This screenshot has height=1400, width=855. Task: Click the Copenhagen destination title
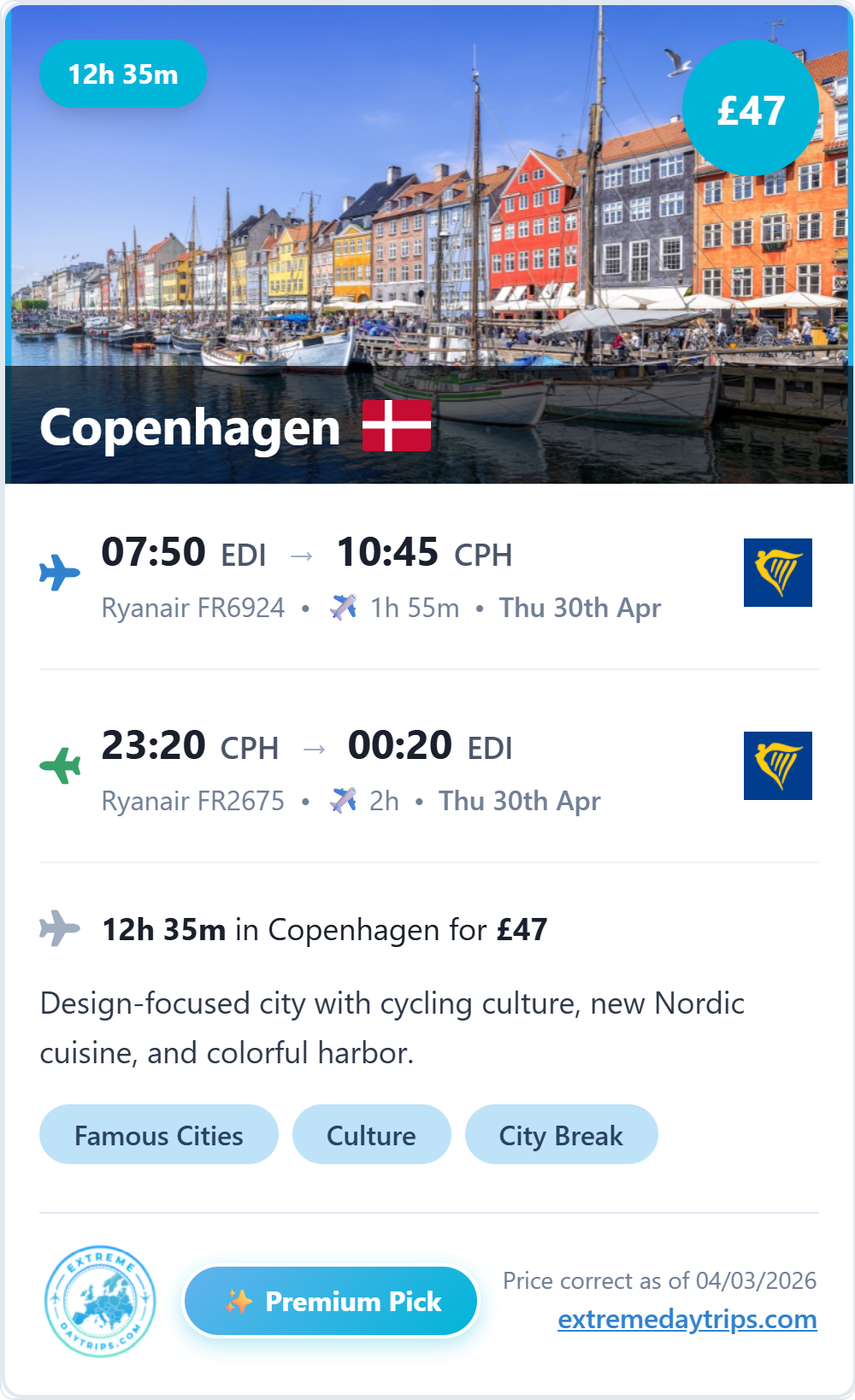point(190,427)
